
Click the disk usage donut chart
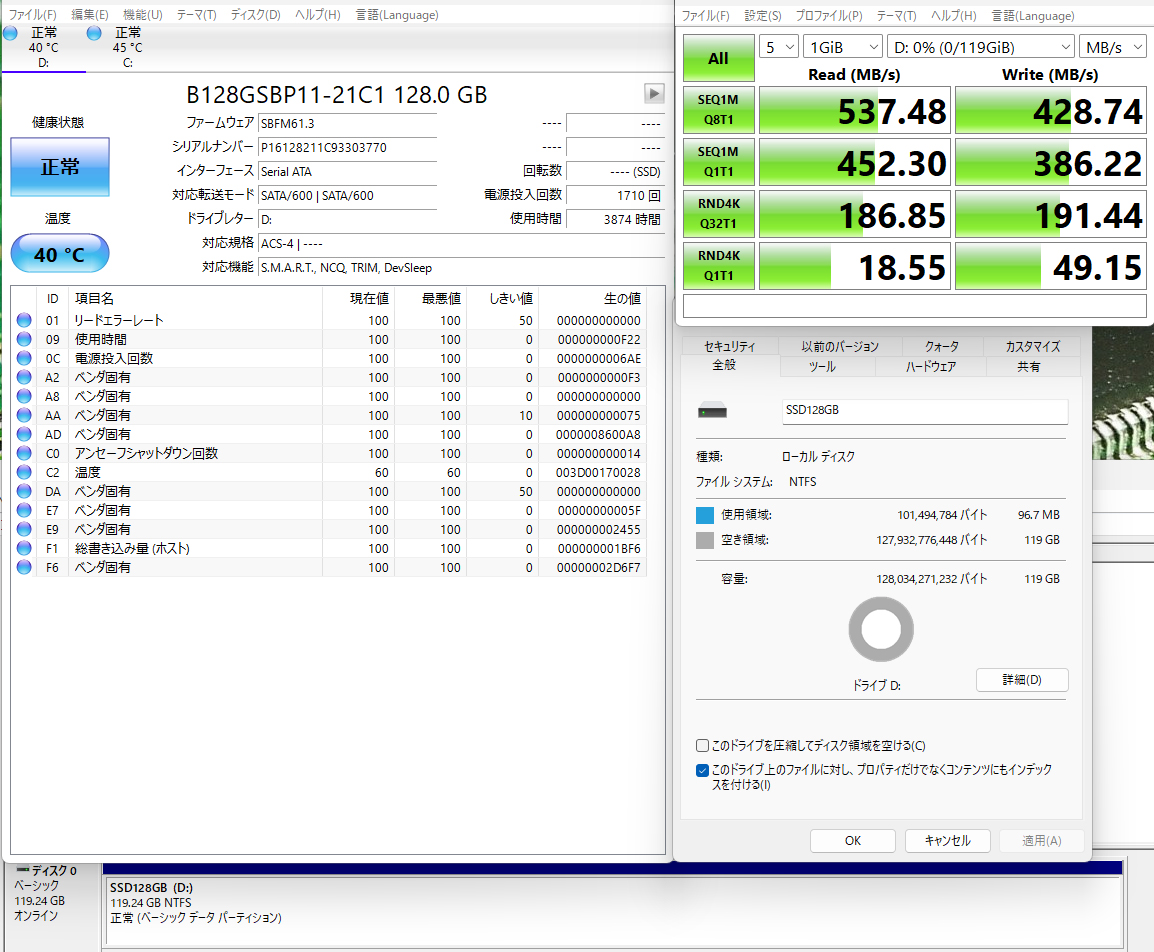tap(881, 630)
